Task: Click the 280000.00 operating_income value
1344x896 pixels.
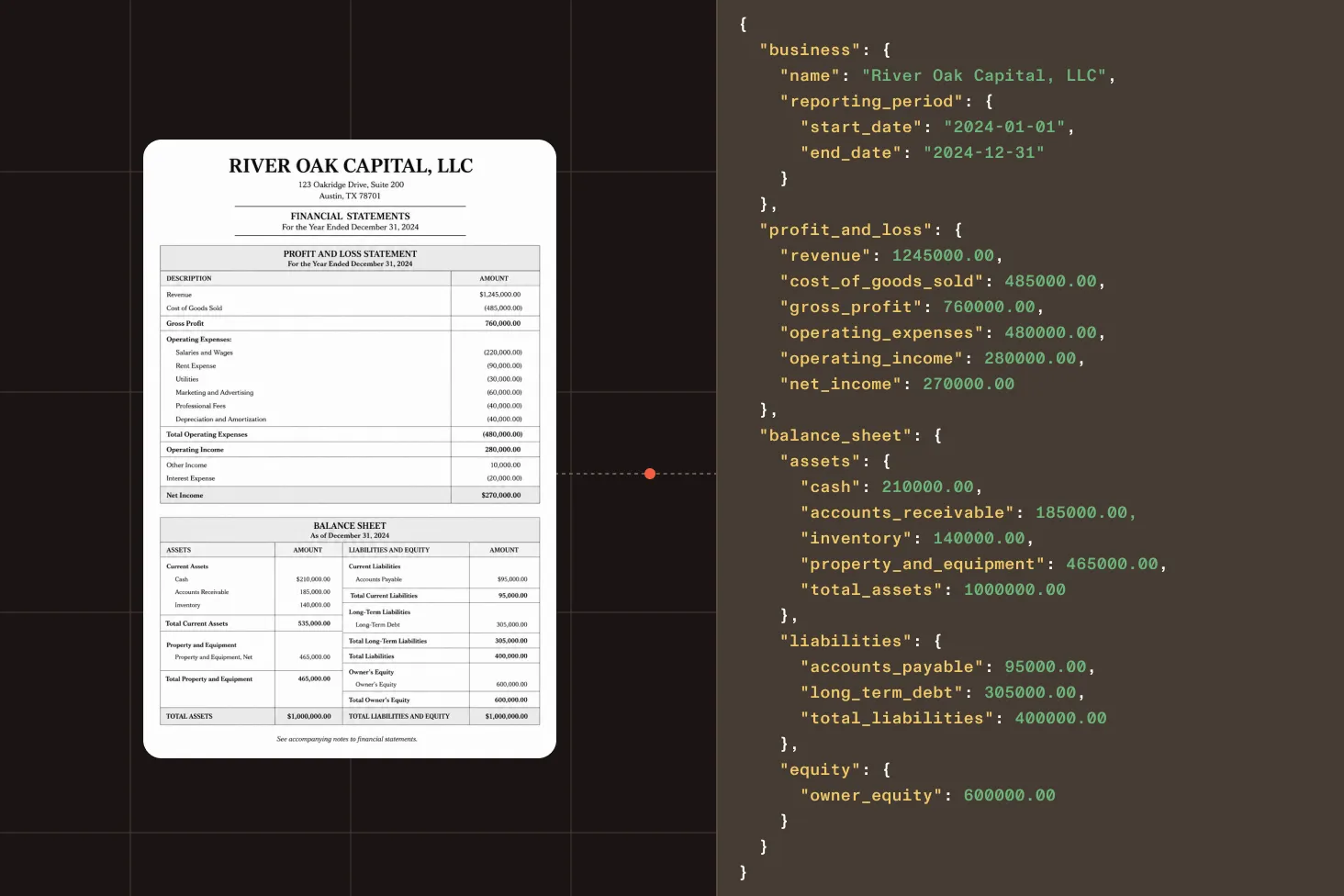Action: tap(1030, 358)
